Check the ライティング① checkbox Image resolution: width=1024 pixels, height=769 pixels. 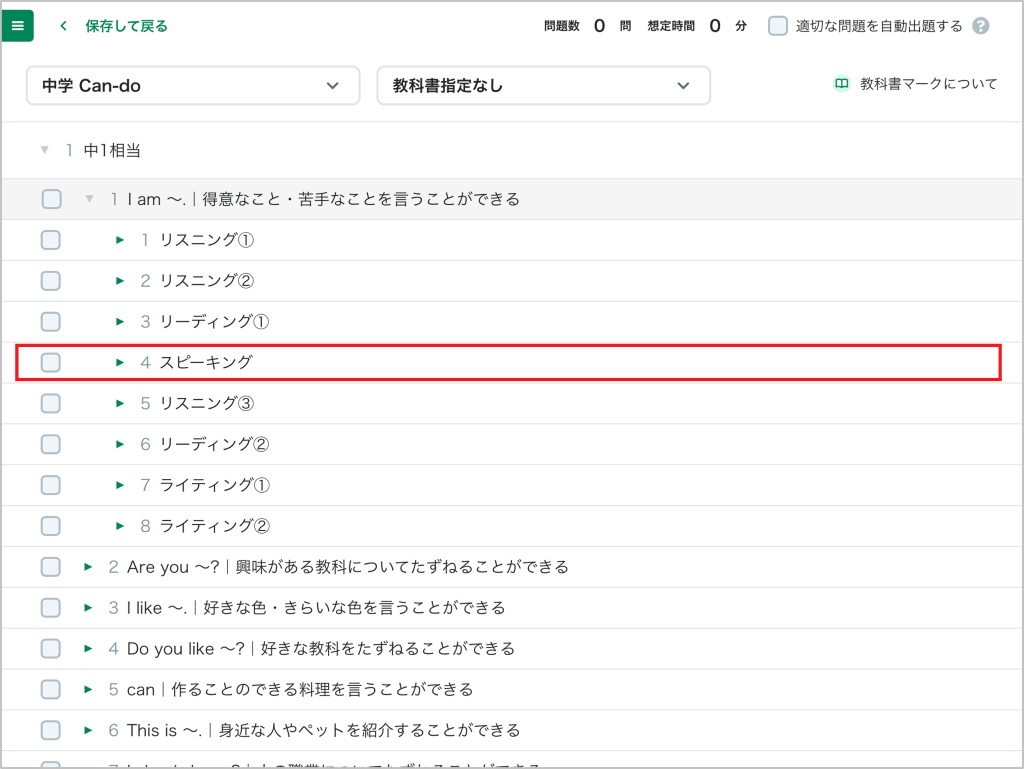(51, 485)
